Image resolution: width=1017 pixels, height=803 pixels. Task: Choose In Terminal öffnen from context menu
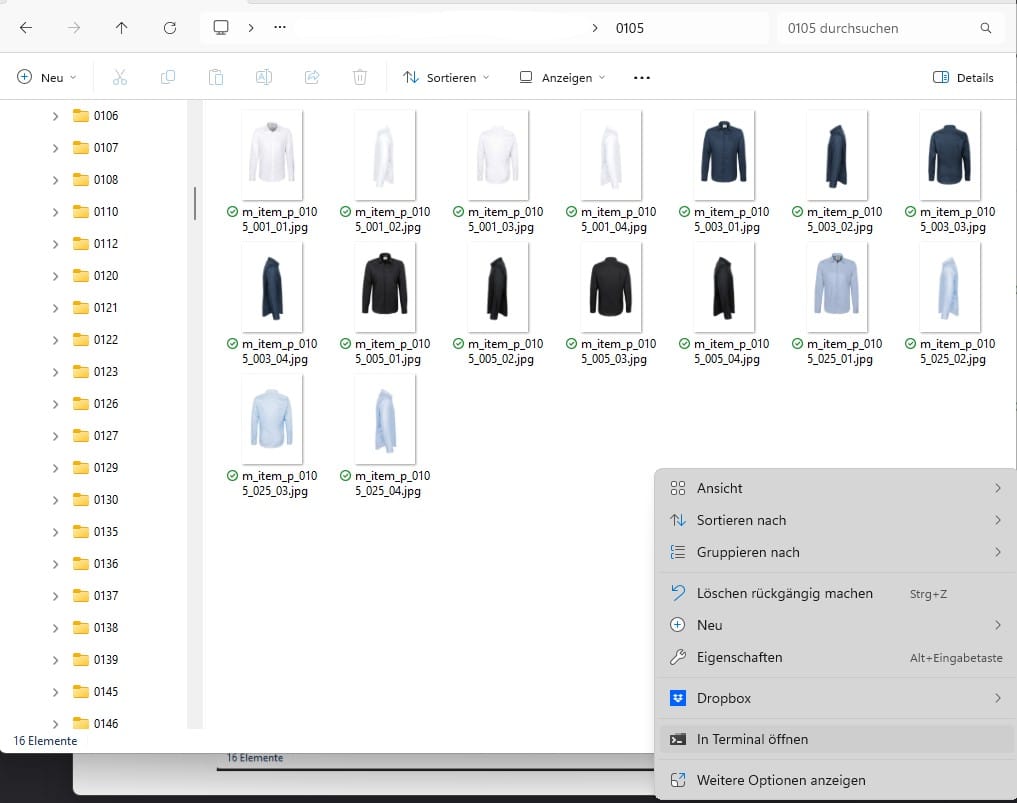pos(752,739)
